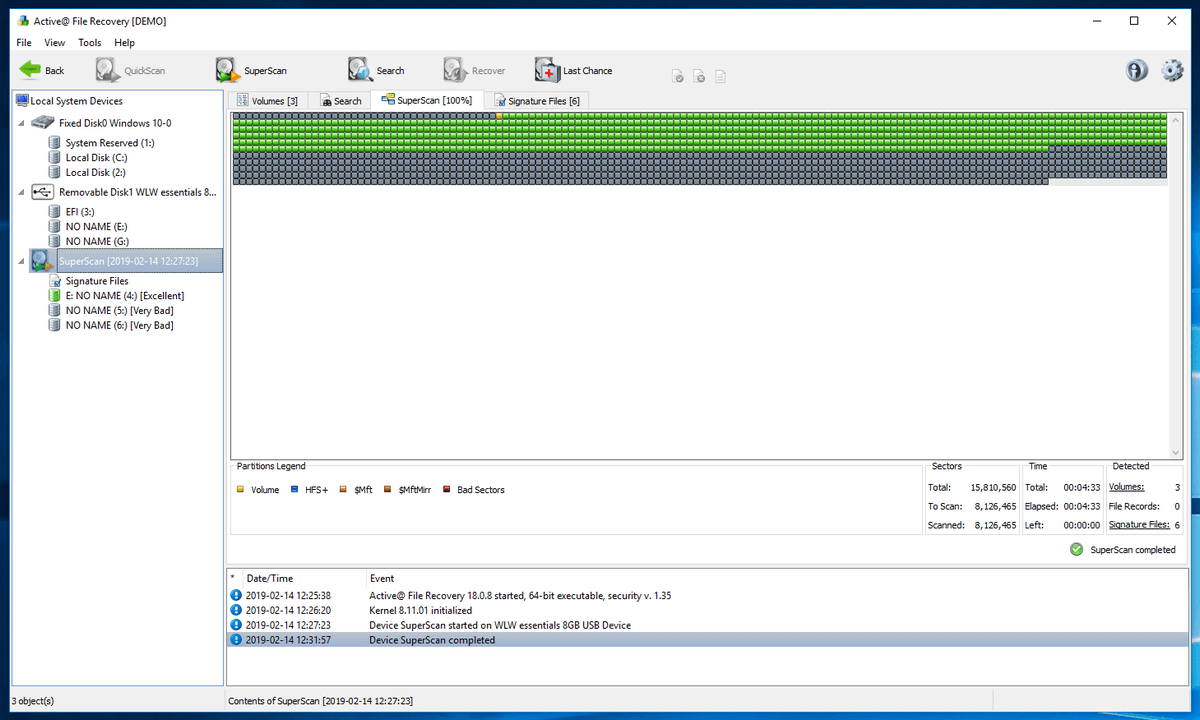Launch SuperScan from the toolbar

[251, 70]
